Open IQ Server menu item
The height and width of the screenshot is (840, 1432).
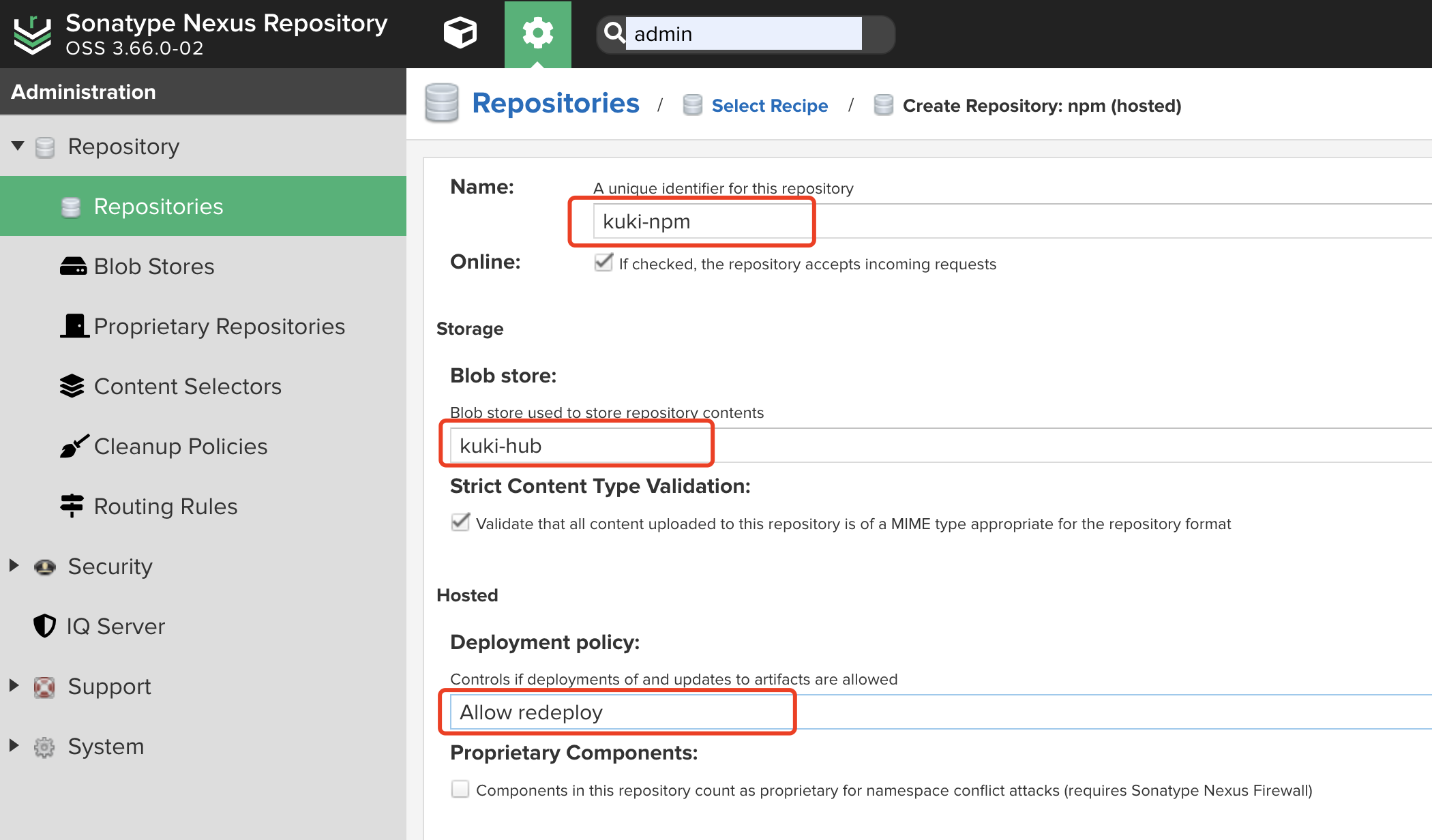[x=115, y=627]
